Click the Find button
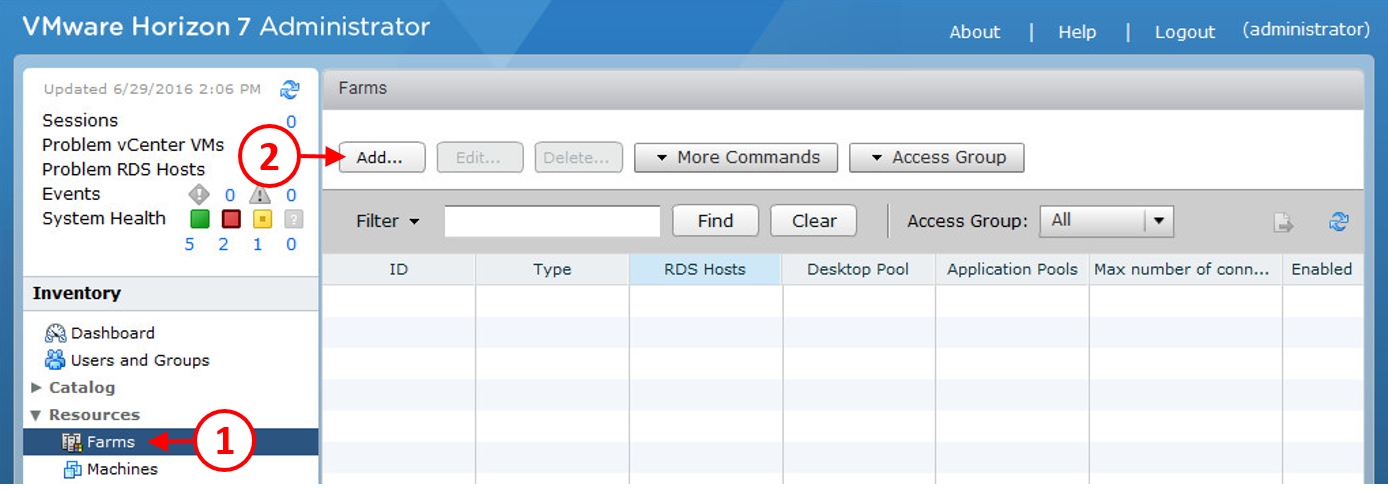This screenshot has height=491, width=1388. click(x=715, y=221)
